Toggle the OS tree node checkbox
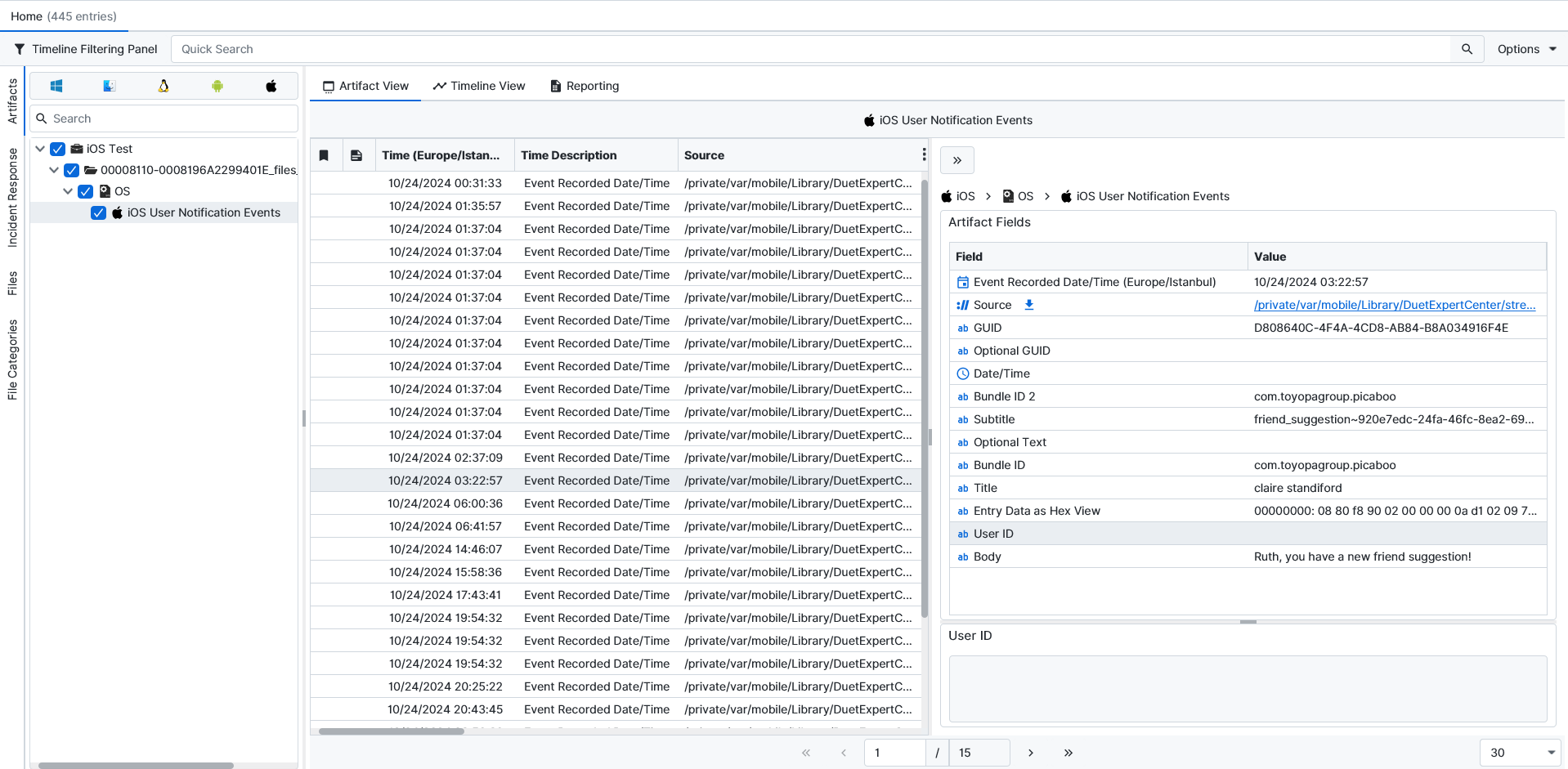The image size is (1568, 769). [86, 191]
